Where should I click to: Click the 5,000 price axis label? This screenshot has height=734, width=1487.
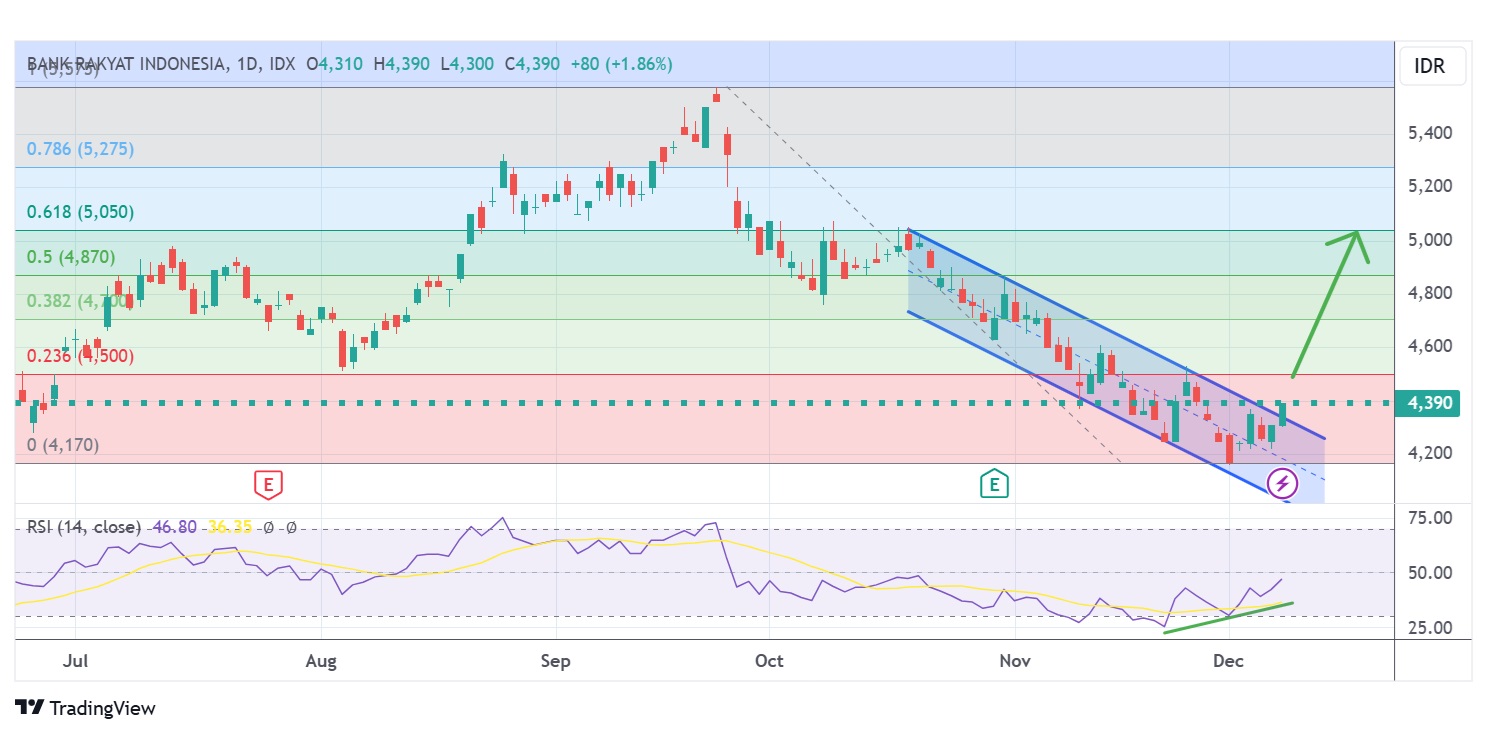pos(1430,240)
